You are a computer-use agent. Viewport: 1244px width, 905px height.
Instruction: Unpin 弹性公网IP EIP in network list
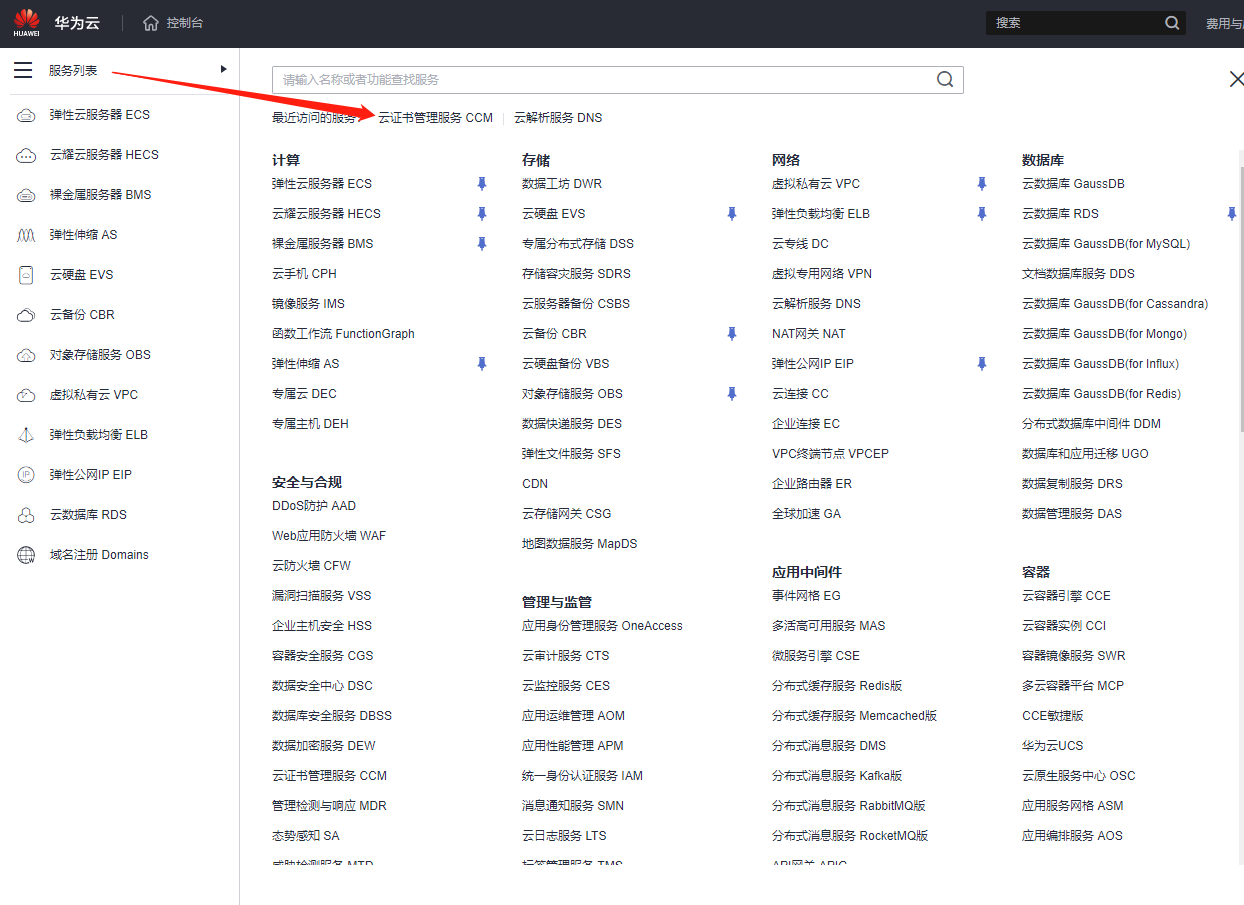(x=982, y=364)
